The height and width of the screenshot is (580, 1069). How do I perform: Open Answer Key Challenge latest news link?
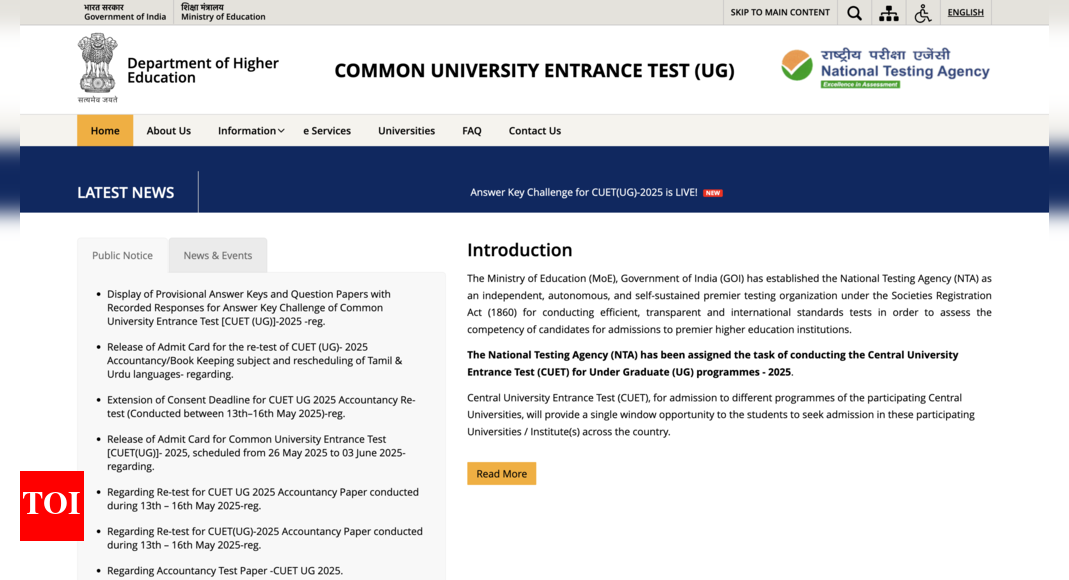[583, 192]
